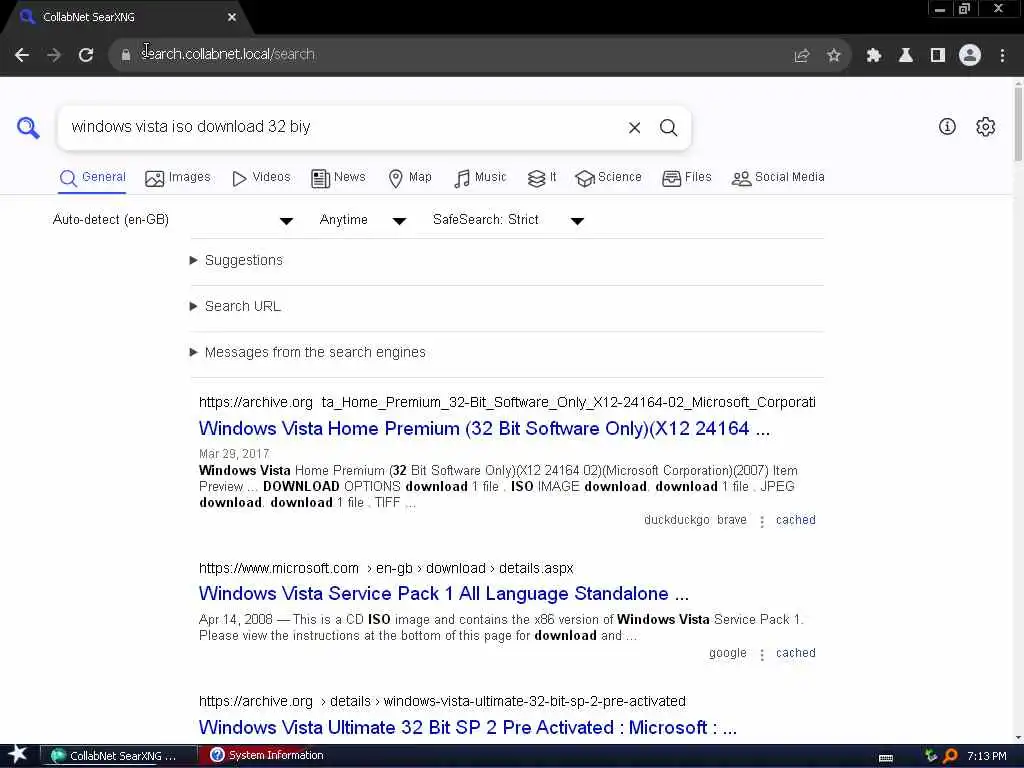1024x768 pixels.
Task: Open Windows Vista Ultimate 32 Bit SP 2 link
Action: [468, 728]
